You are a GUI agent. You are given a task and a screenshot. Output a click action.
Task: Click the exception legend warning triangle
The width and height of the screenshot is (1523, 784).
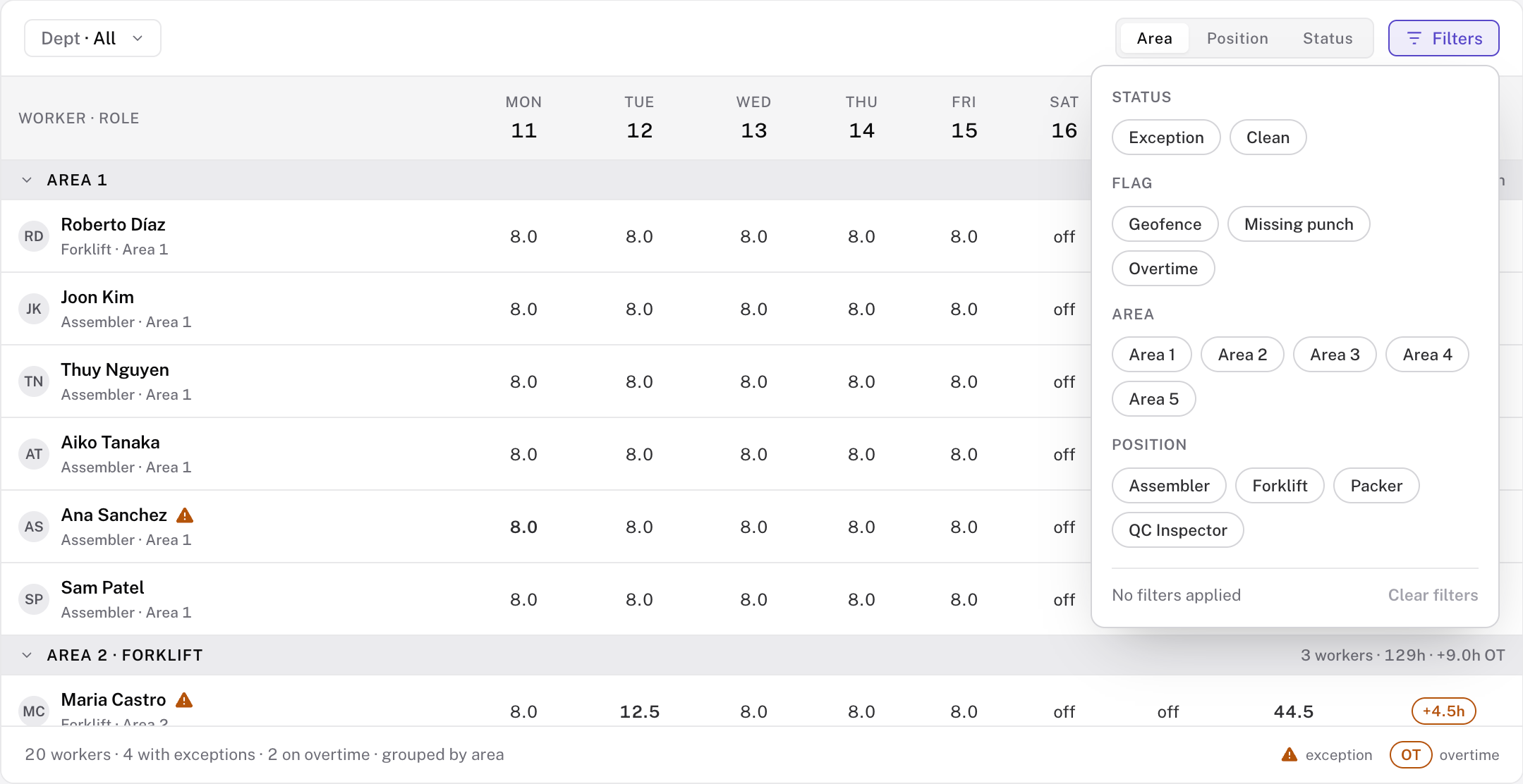point(1290,754)
